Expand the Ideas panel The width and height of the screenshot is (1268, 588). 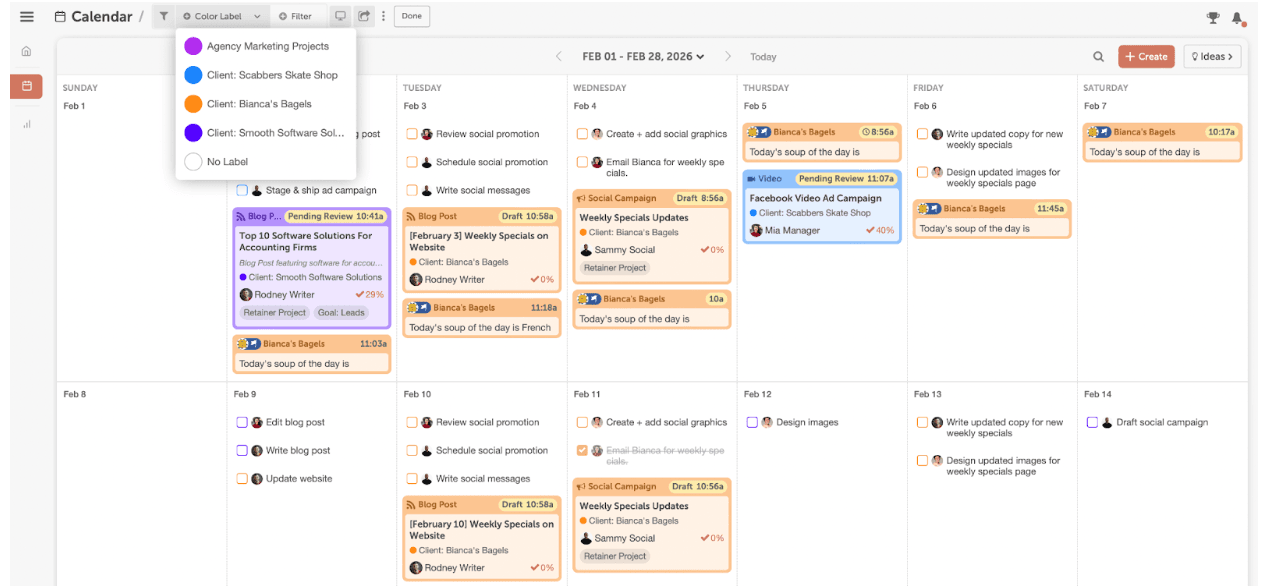tap(1212, 57)
